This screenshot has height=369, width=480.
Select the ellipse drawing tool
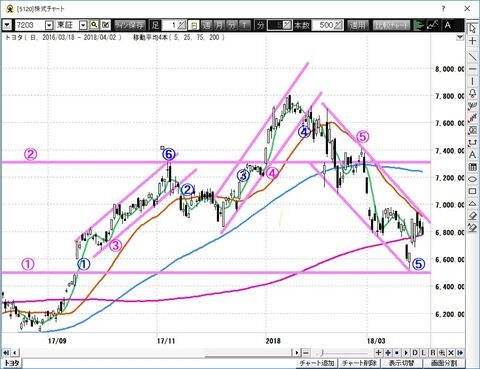[x=472, y=179]
